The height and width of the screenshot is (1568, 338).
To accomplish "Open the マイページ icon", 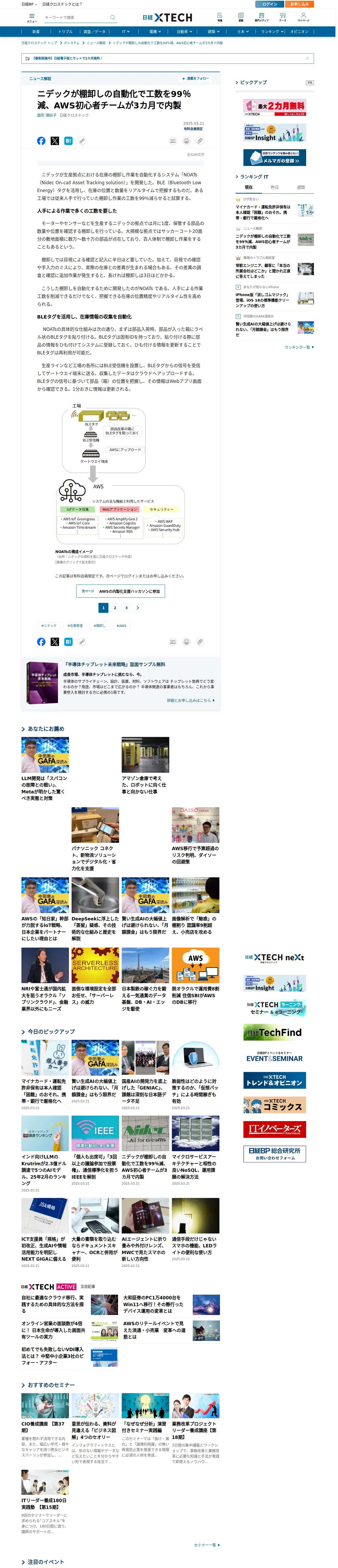I will (x=303, y=17).
